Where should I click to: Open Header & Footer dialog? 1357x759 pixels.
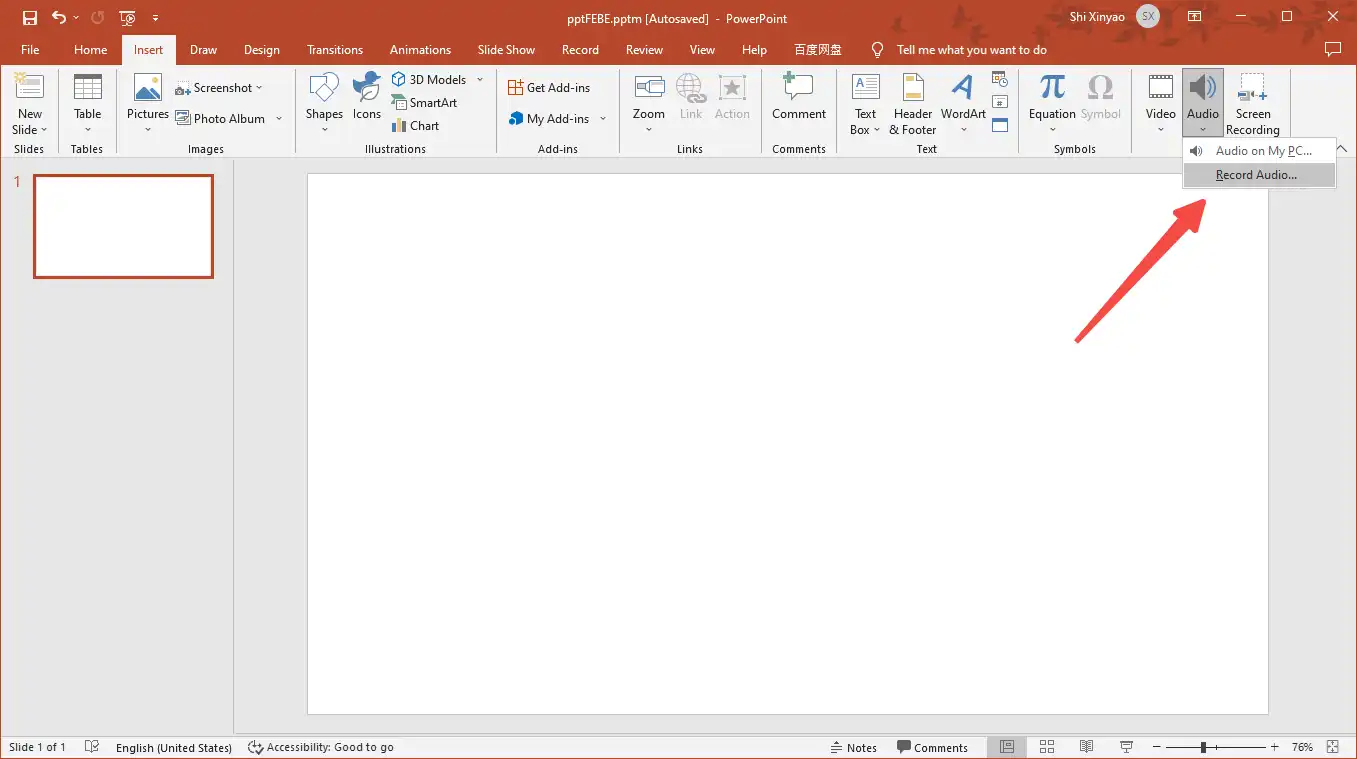[x=913, y=104]
